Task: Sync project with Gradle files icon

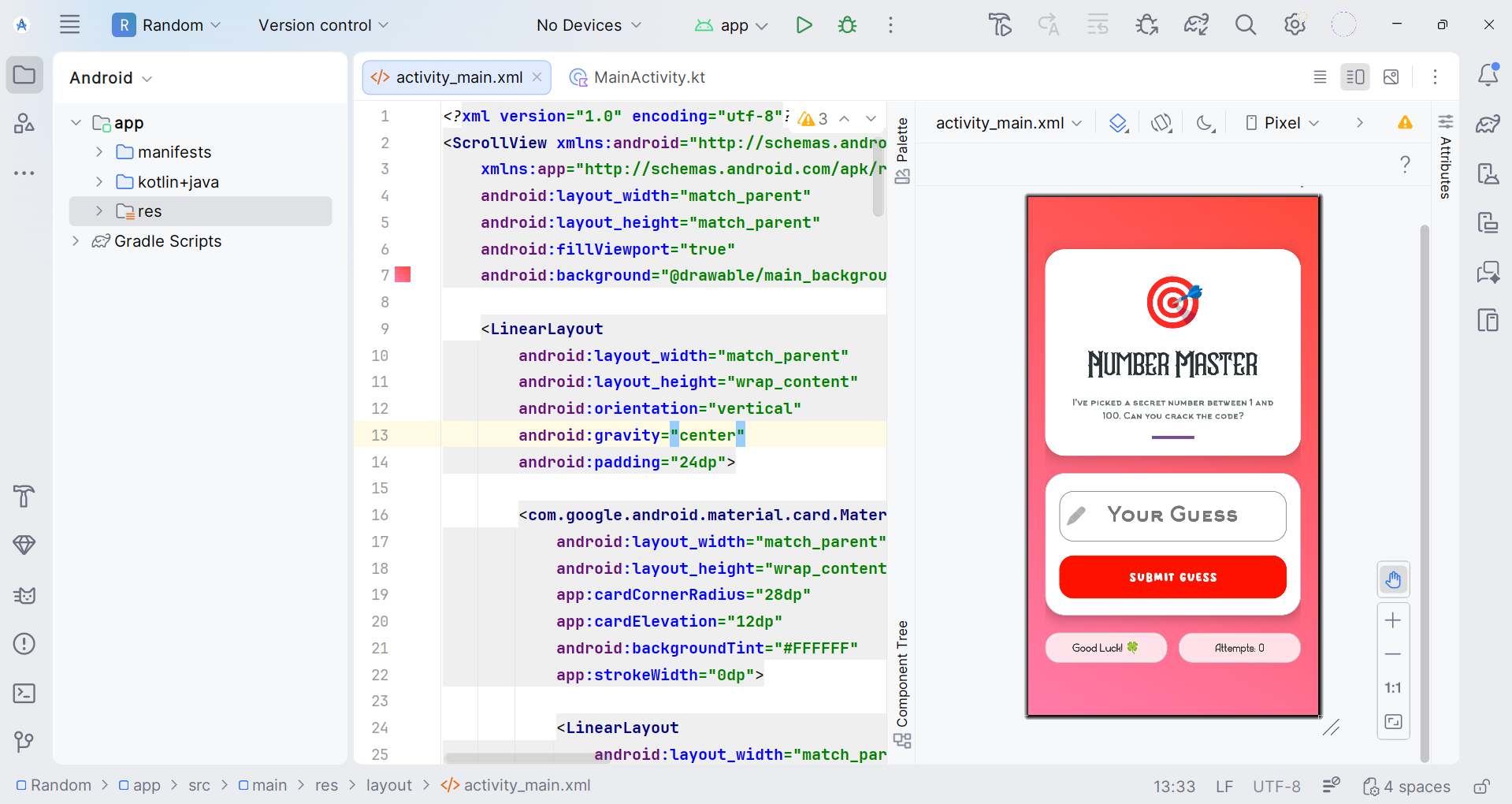Action: click(1196, 25)
